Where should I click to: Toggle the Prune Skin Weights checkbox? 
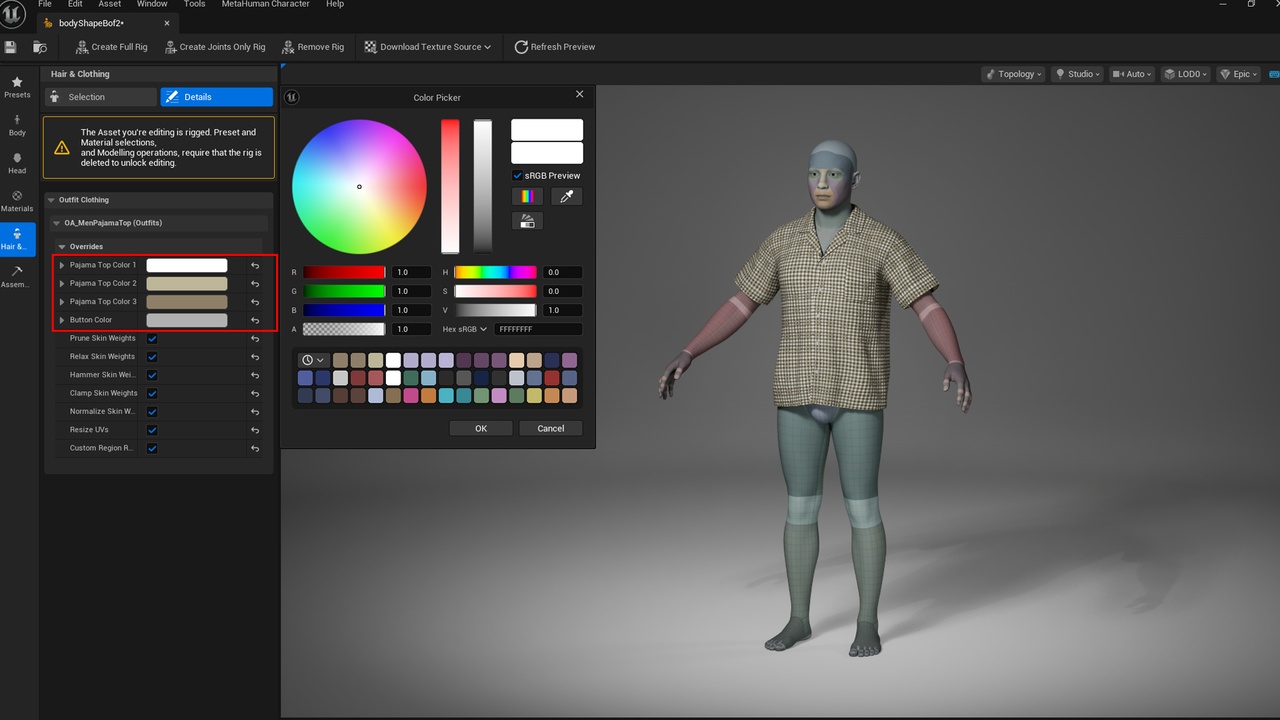[x=152, y=338]
